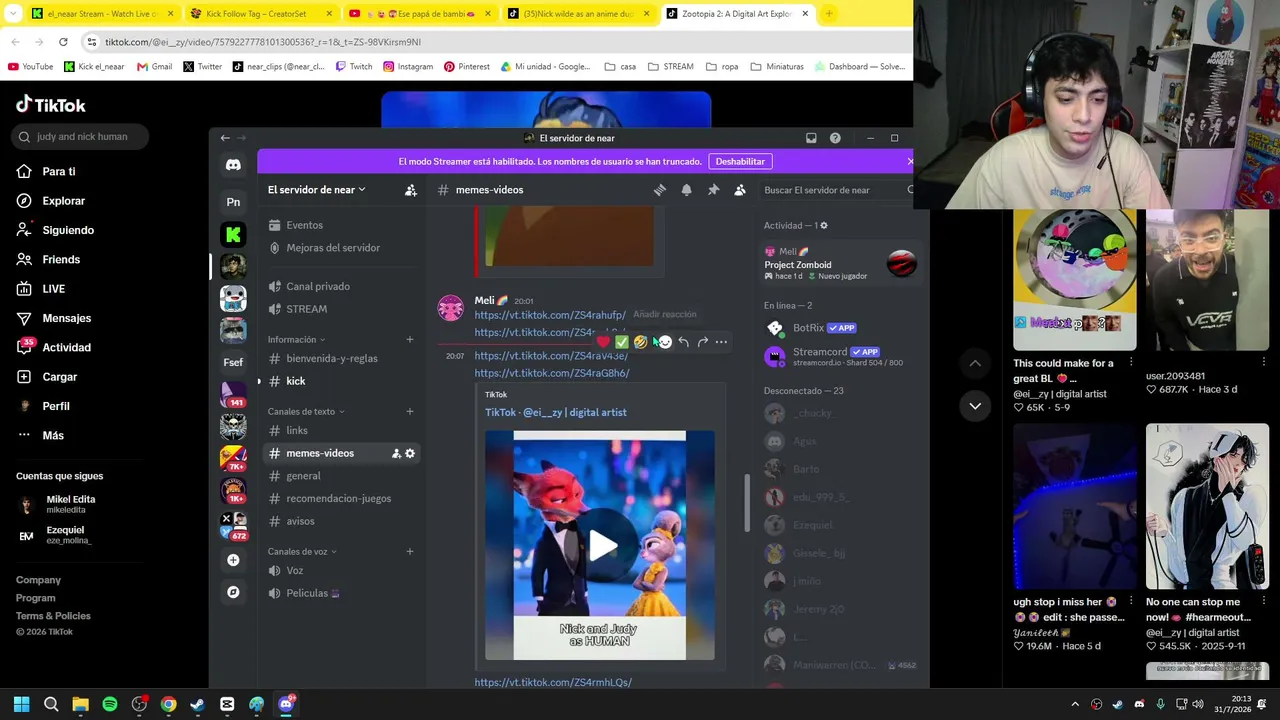Open This could make for a great BL thumbnail

(x=1075, y=280)
